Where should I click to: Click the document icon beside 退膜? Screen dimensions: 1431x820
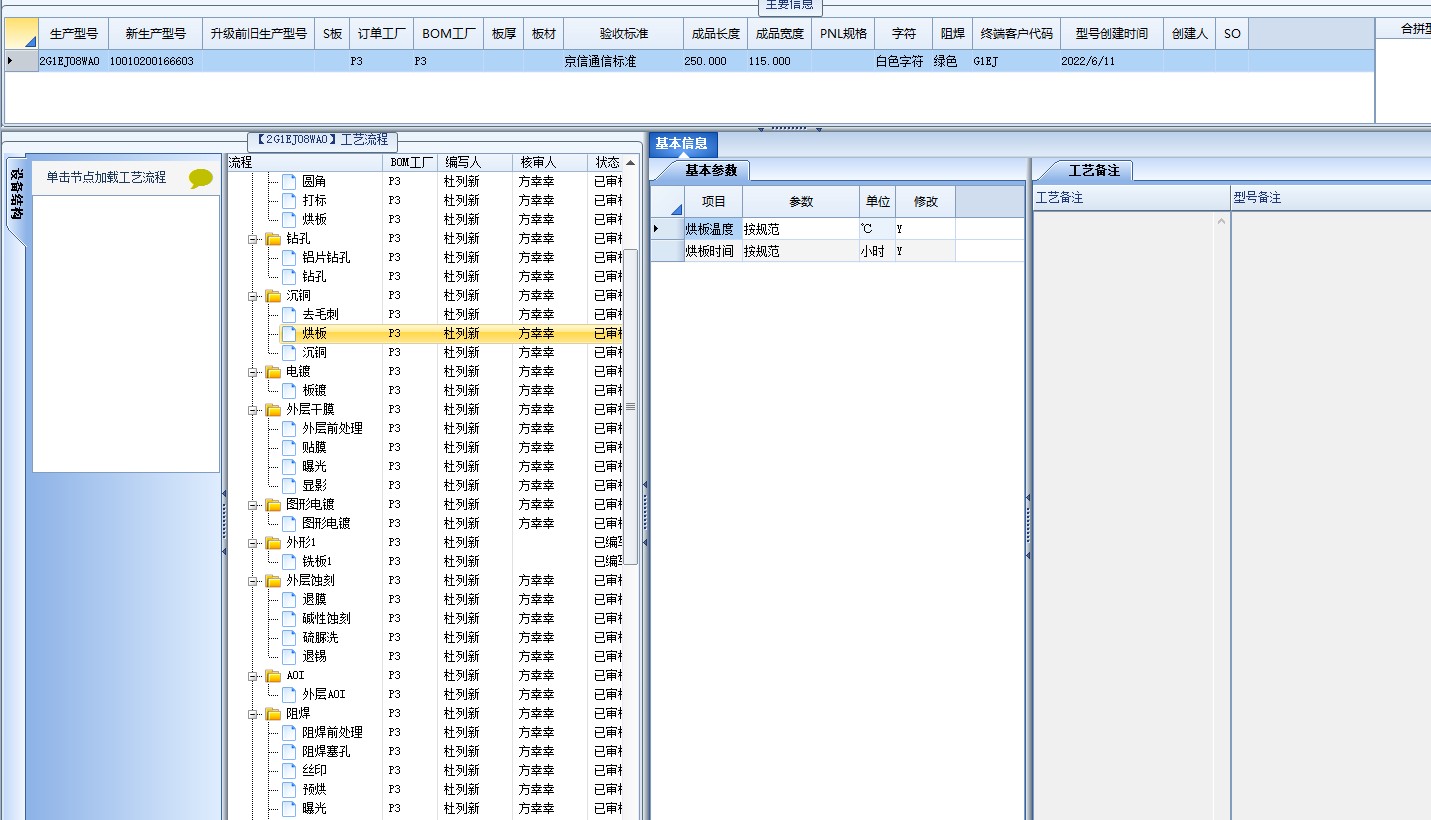[289, 600]
